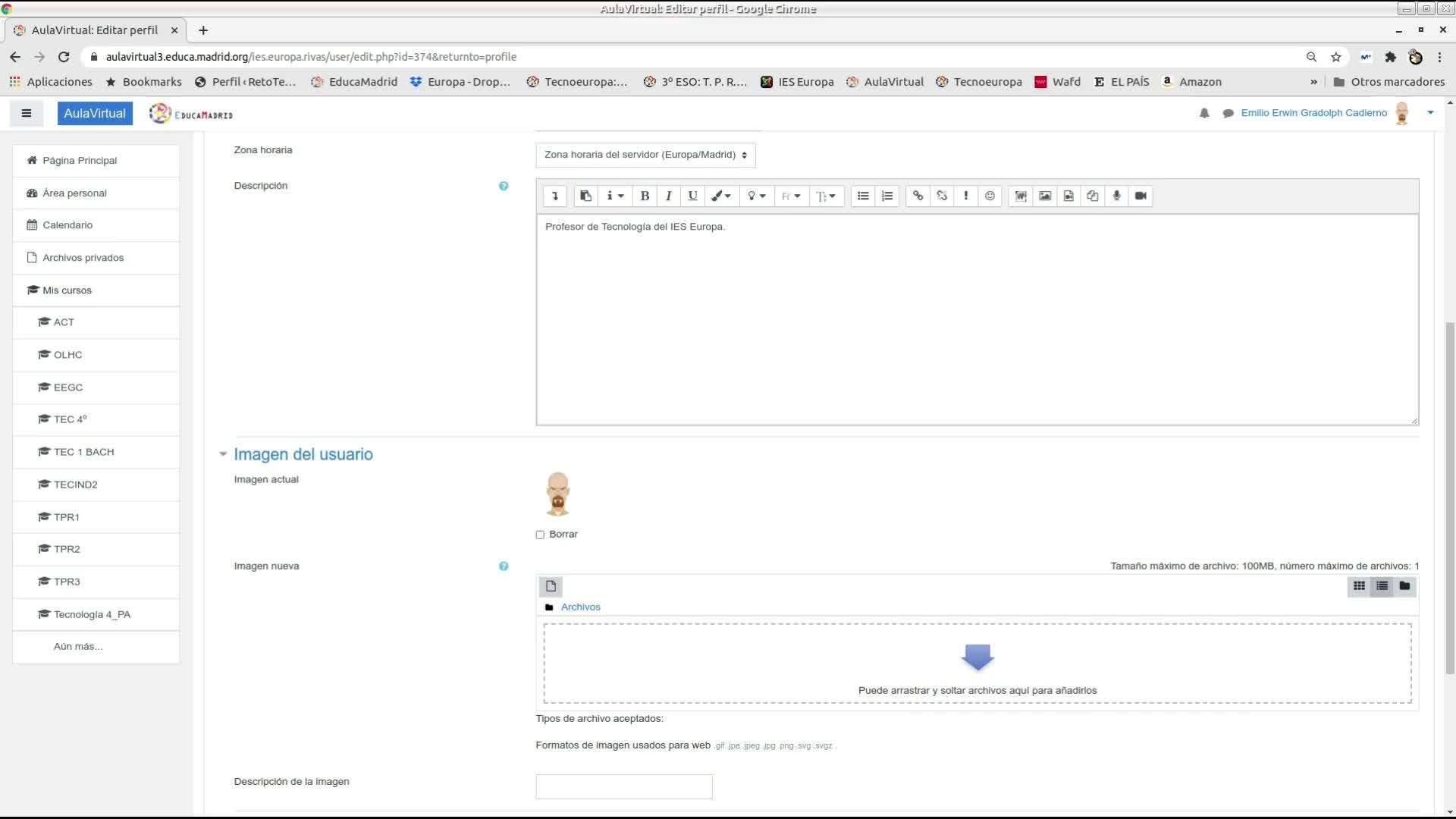This screenshot has width=1456, height=819.
Task: Create an unordered bullet list
Action: pyautogui.click(x=863, y=196)
